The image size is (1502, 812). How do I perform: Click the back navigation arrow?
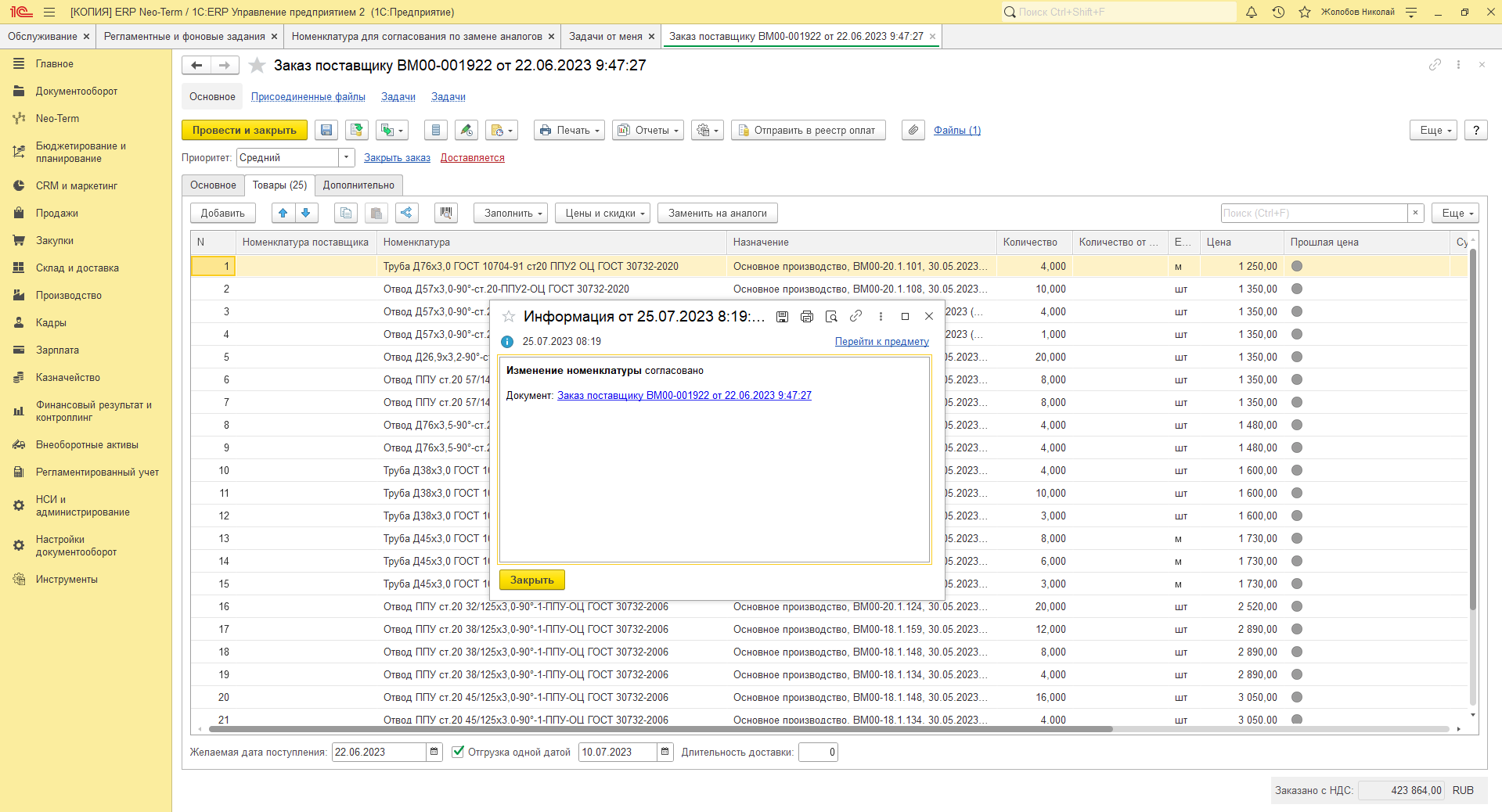[x=197, y=65]
